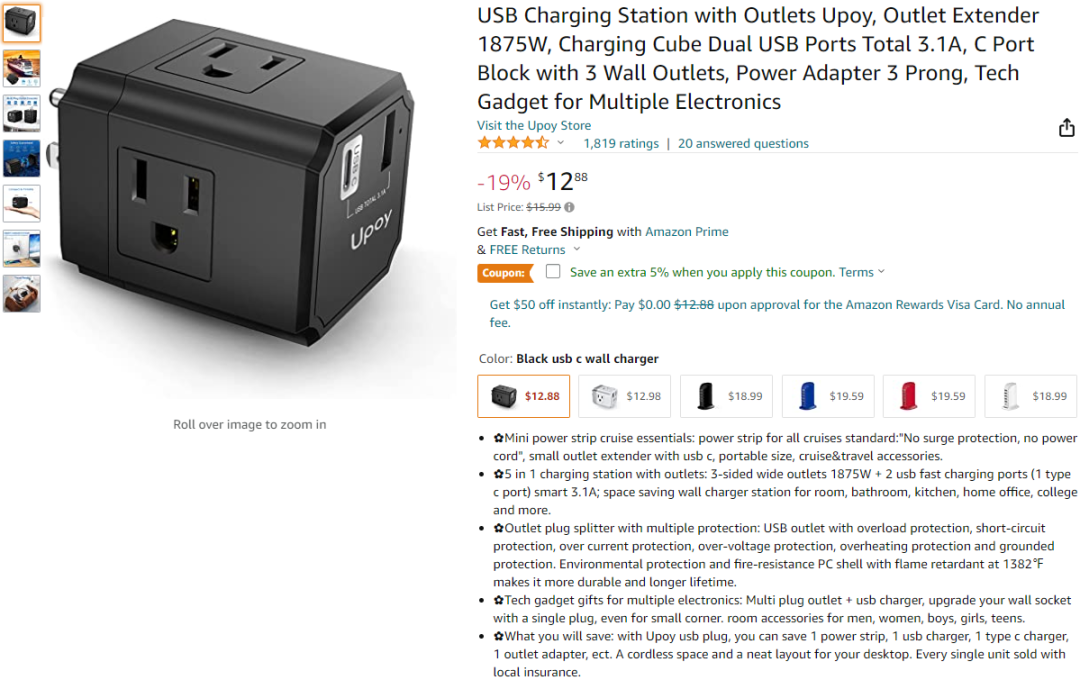Show the hand-holding-charger thumbnail

(21, 203)
